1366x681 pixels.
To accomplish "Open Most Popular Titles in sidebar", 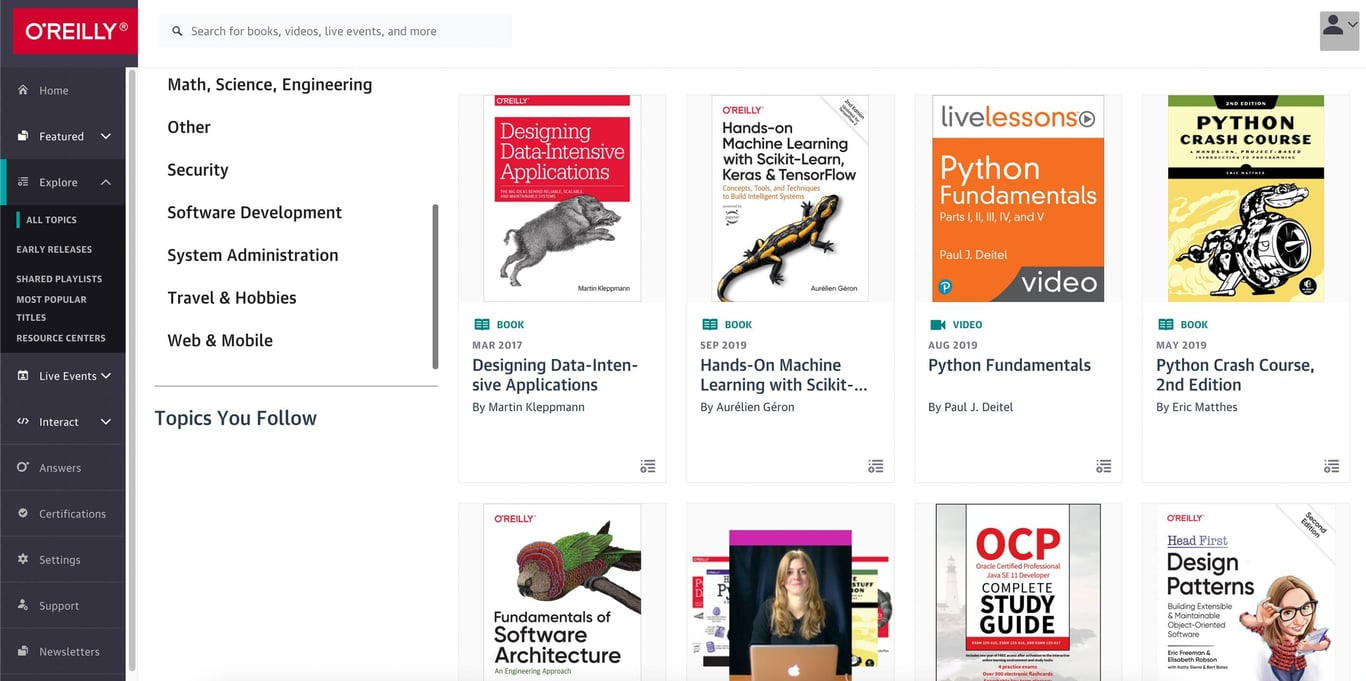I will point(51,308).
